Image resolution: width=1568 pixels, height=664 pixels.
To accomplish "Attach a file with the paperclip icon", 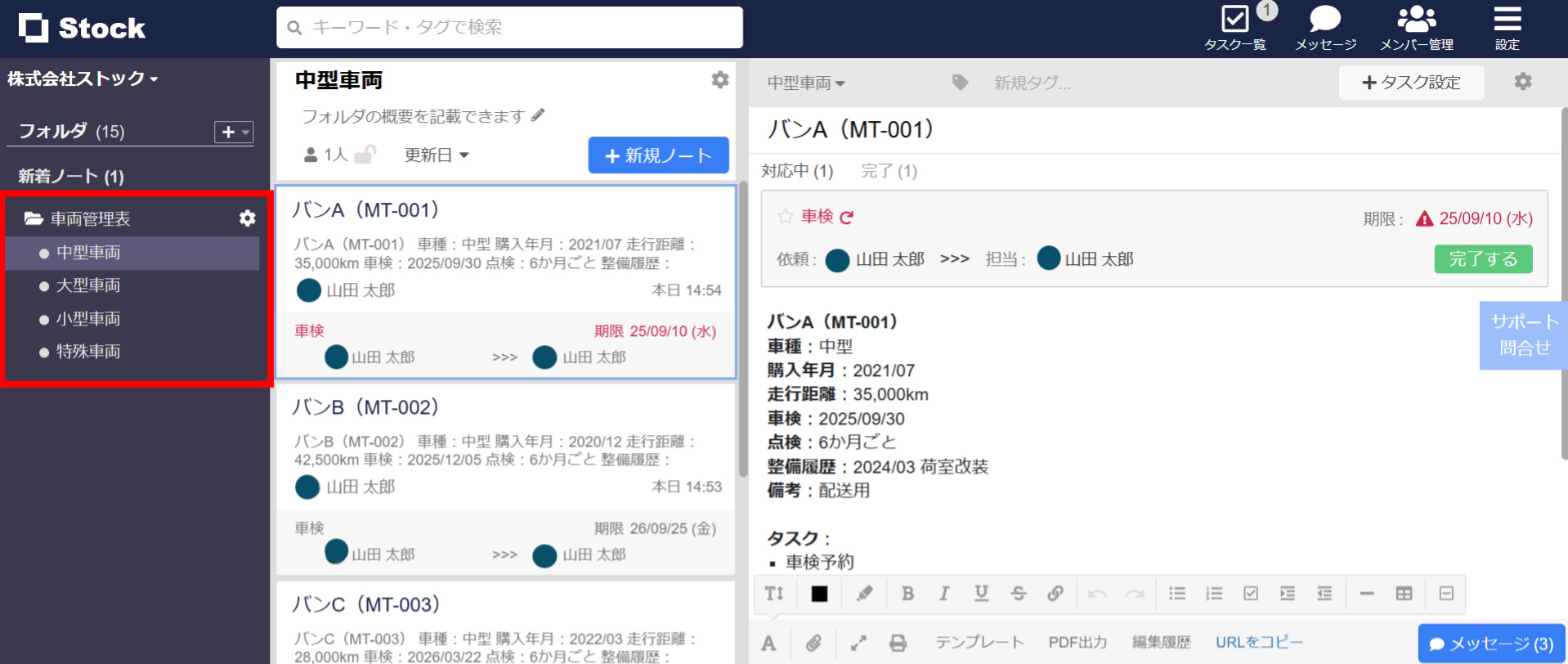I will pyautogui.click(x=813, y=643).
